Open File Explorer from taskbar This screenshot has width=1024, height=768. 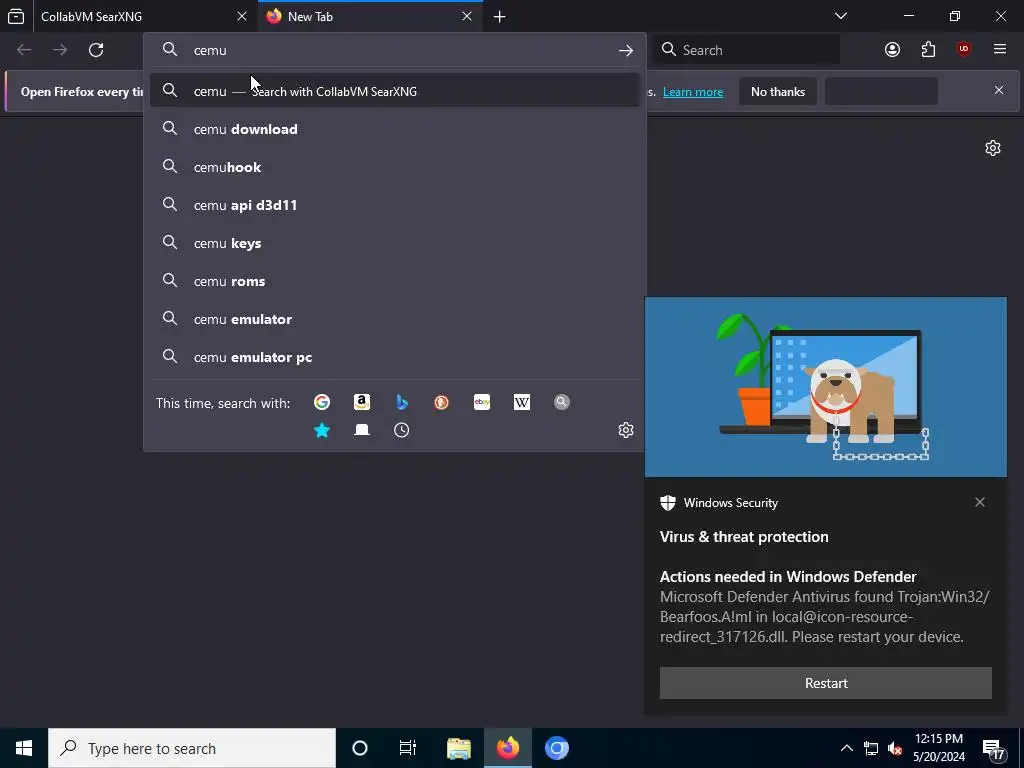tap(459, 748)
